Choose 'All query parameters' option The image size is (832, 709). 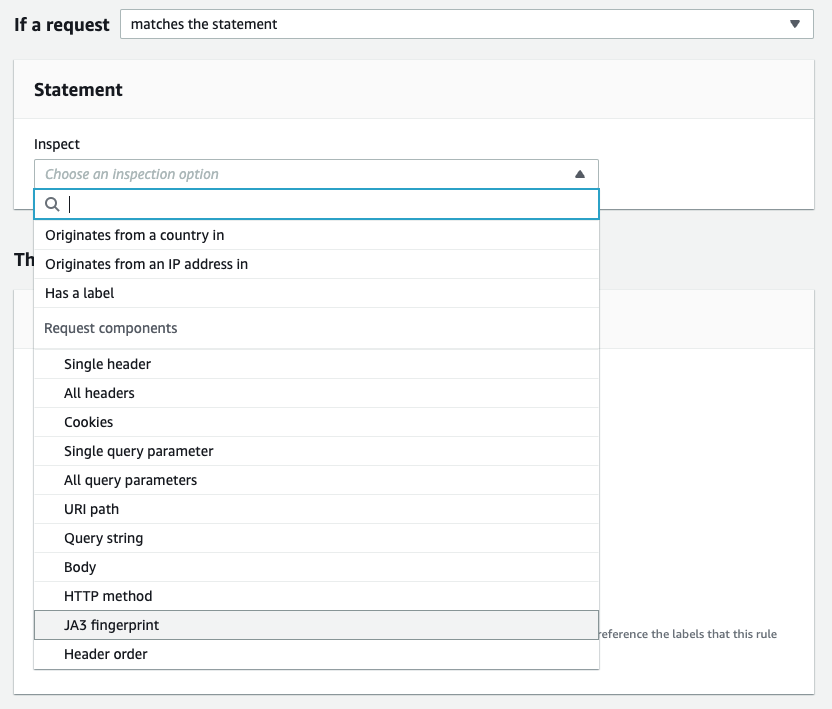[x=316, y=480]
